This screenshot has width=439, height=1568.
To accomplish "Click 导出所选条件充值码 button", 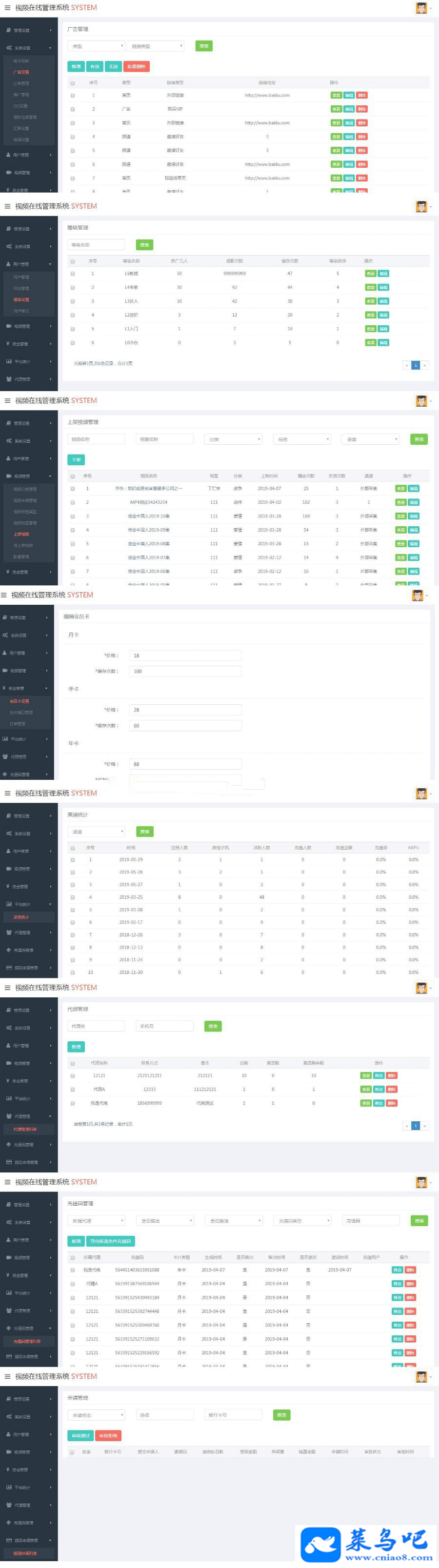I will 111,1241.
